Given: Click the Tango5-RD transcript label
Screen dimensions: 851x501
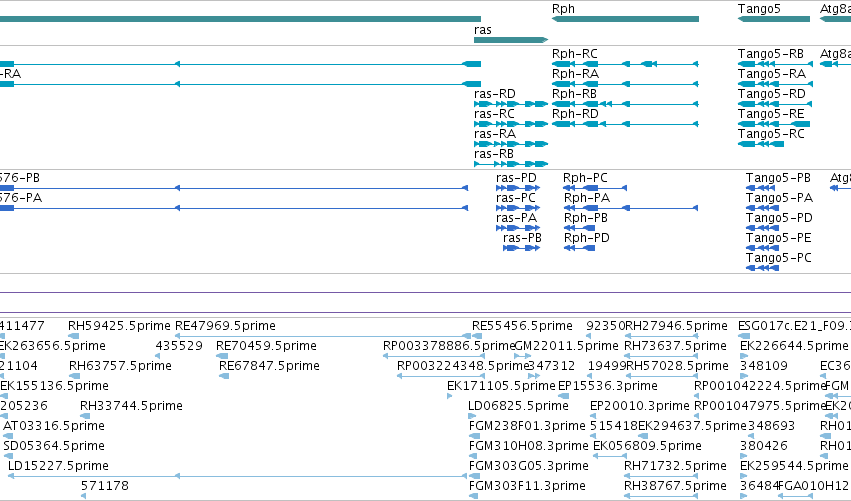Looking at the screenshot, I should (x=772, y=94).
